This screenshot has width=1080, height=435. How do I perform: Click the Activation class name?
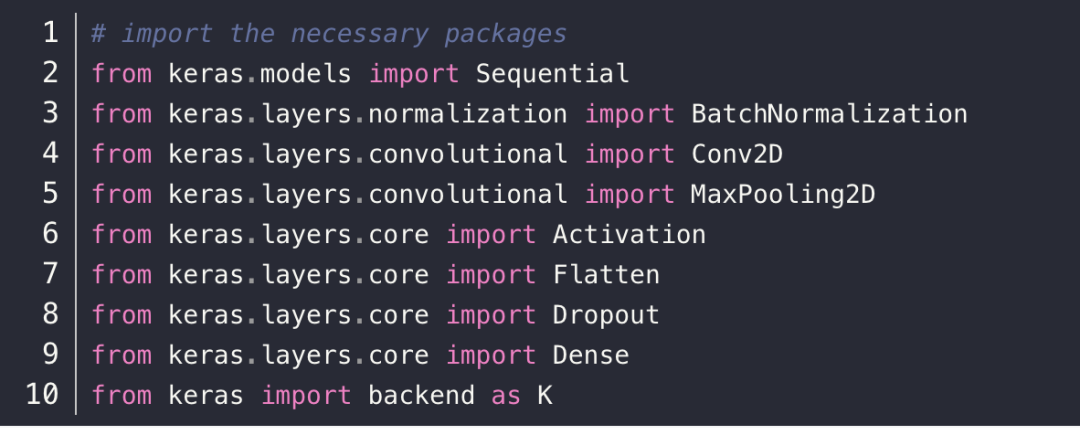click(629, 234)
